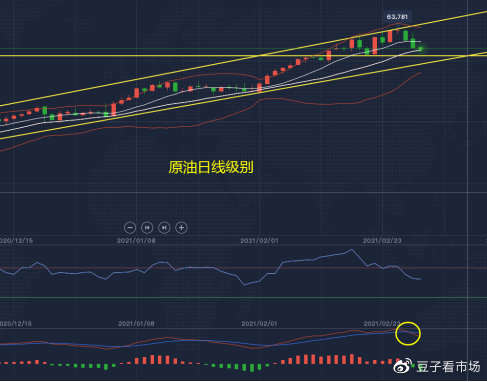Click the 63.781 high price label

tap(397, 17)
